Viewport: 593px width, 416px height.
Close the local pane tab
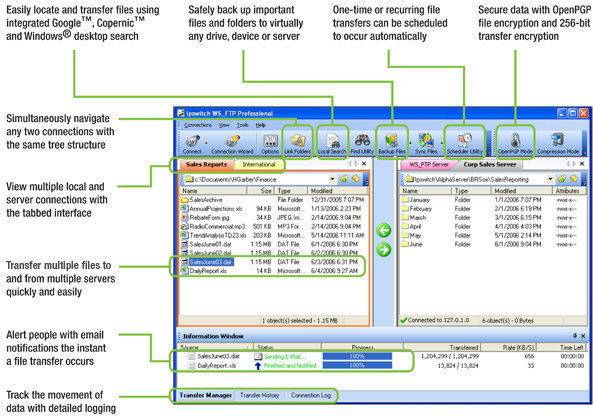point(364,164)
